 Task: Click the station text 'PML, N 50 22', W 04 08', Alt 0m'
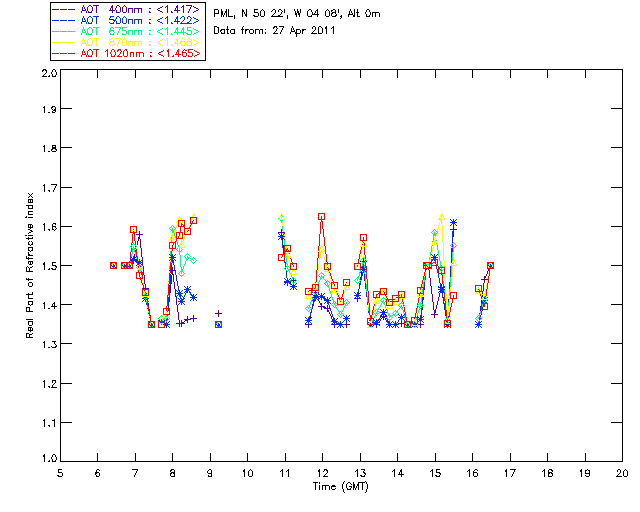tap(297, 14)
